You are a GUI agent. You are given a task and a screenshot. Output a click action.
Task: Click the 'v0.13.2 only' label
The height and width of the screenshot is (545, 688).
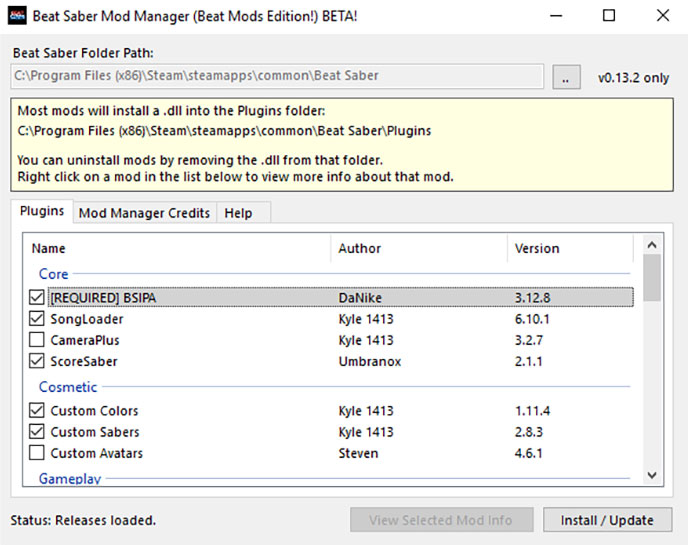point(633,78)
